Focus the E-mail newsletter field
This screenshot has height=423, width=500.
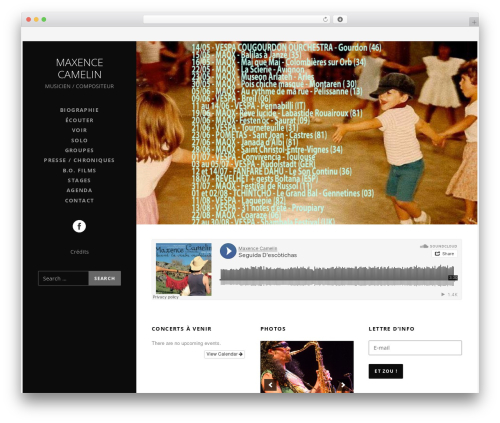pyautogui.click(x=415, y=348)
